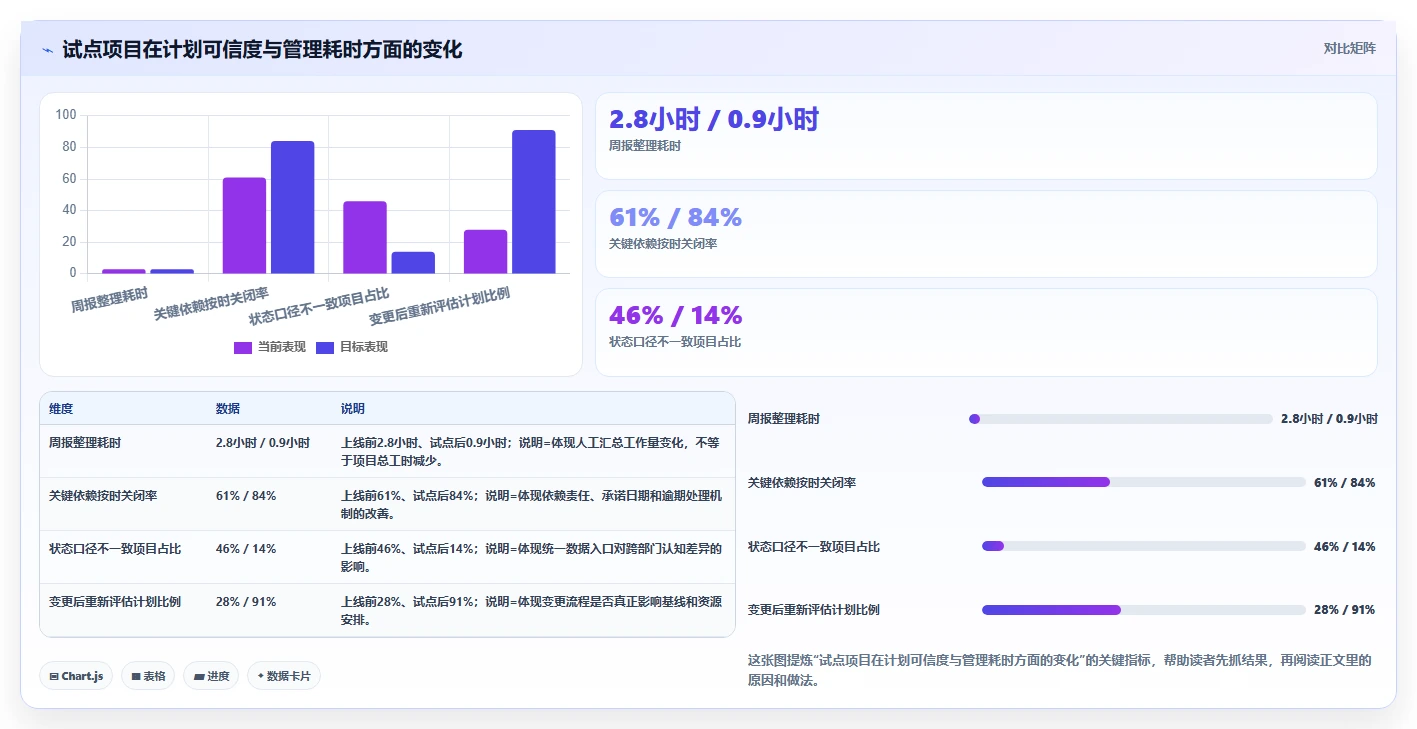Click the summary paragraph starting 这张图提炼

(x=1060, y=670)
